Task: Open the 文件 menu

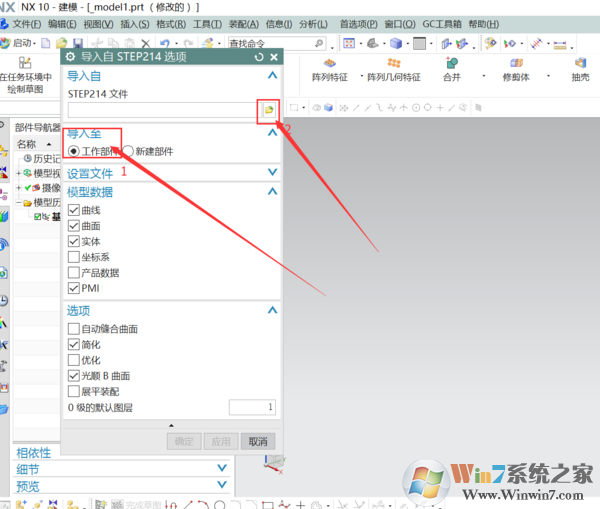Action: [x=26, y=23]
